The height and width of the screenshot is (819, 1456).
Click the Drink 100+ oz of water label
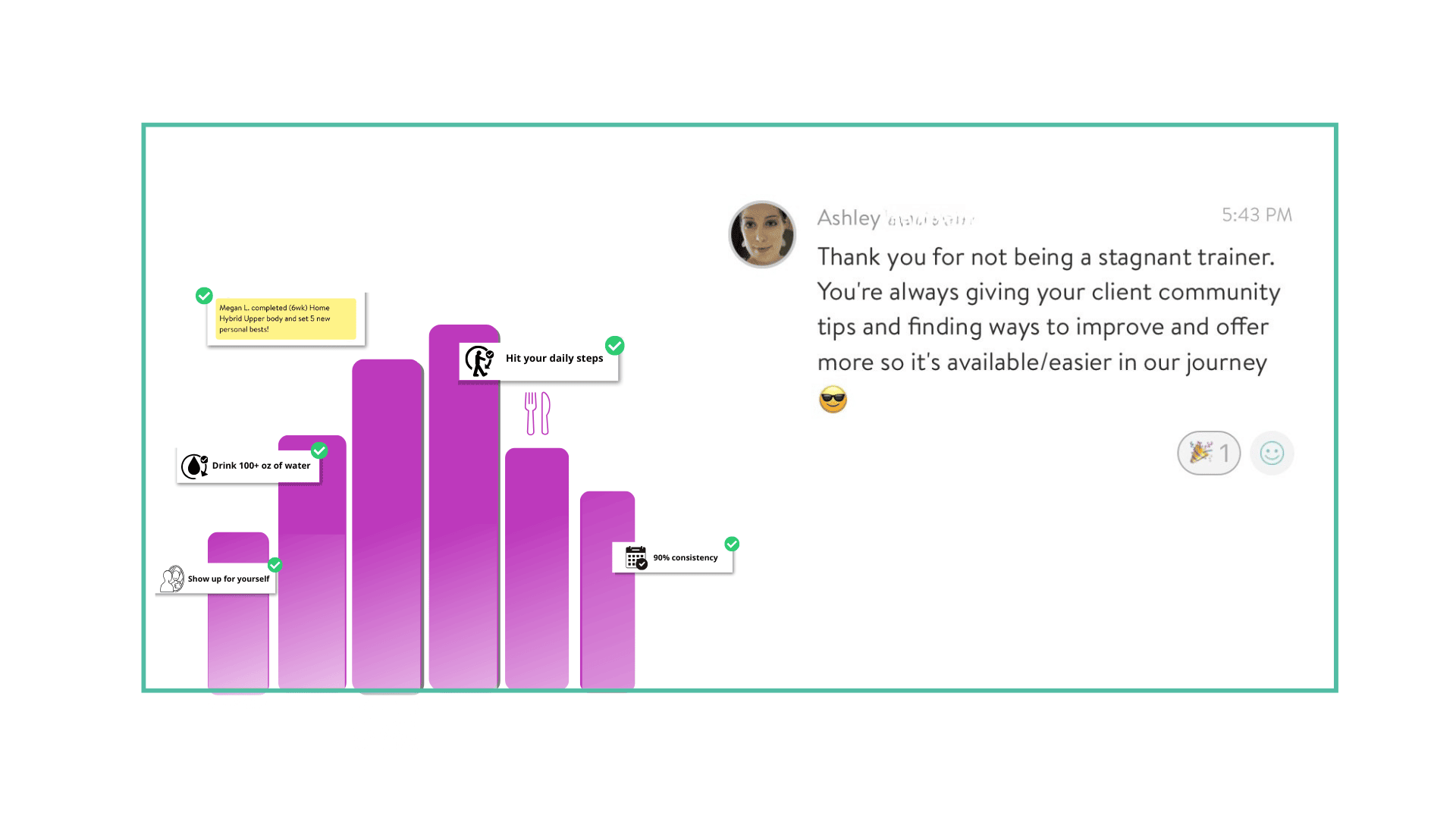[x=261, y=466]
